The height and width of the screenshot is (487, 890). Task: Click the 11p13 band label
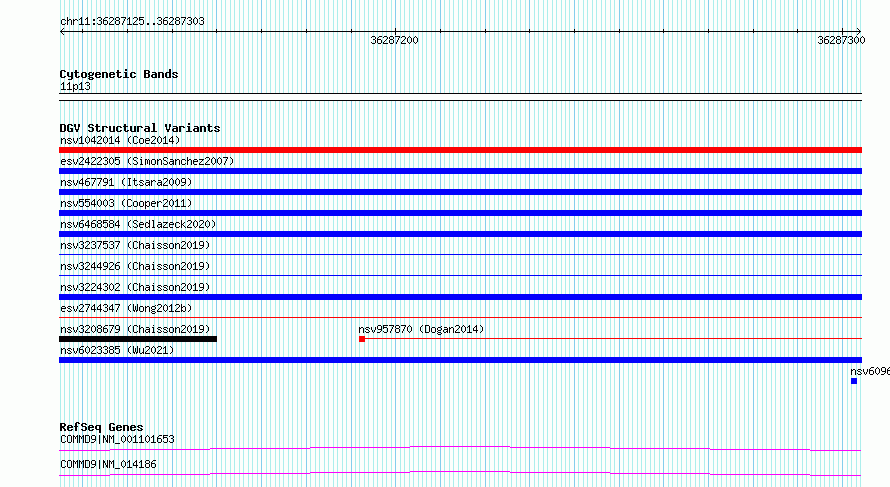[75, 86]
